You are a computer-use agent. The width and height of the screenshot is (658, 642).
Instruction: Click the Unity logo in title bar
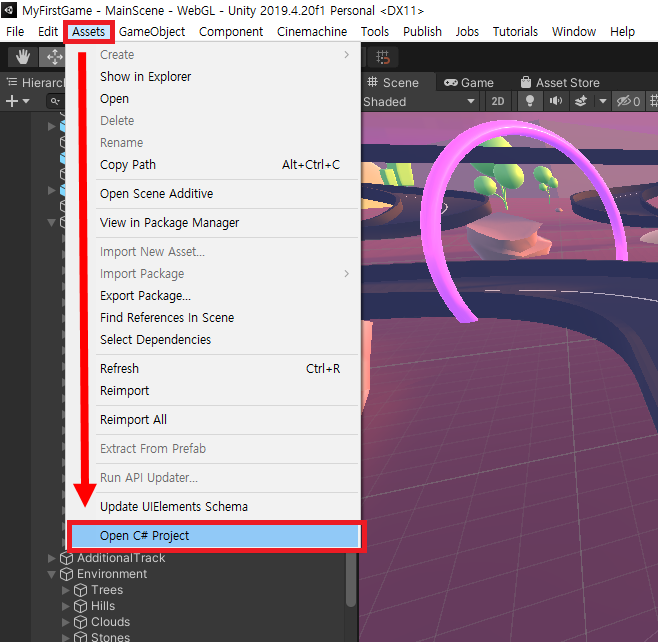point(9,10)
